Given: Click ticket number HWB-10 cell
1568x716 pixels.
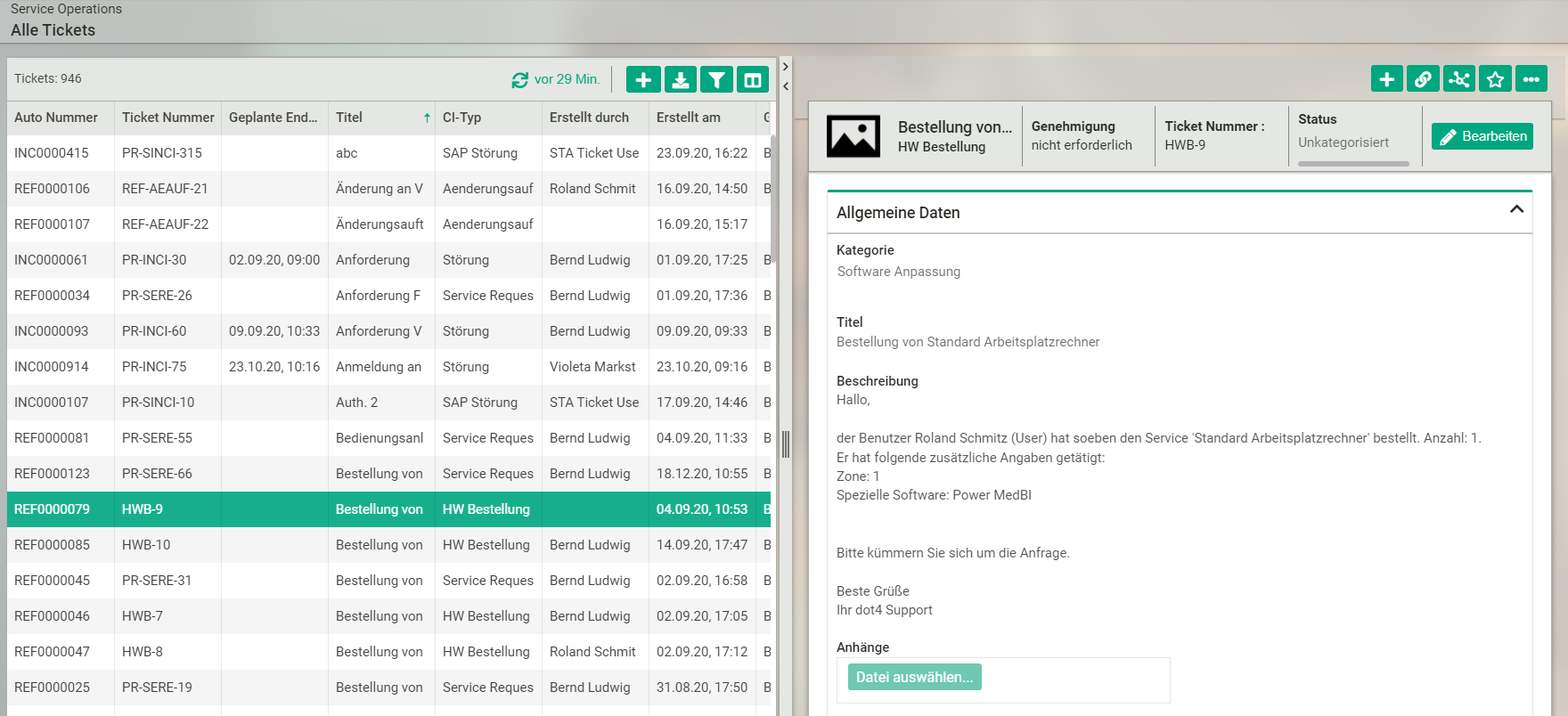Looking at the screenshot, I should pos(146,545).
